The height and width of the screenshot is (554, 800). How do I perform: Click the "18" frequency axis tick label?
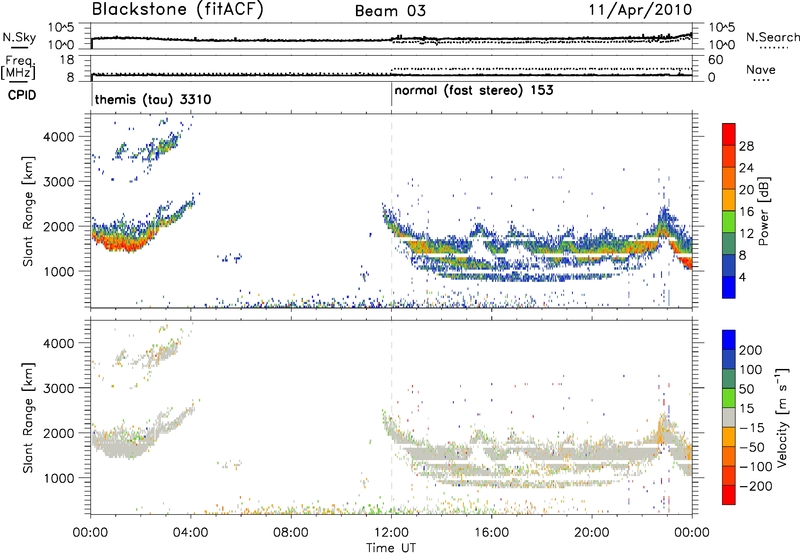(x=67, y=60)
